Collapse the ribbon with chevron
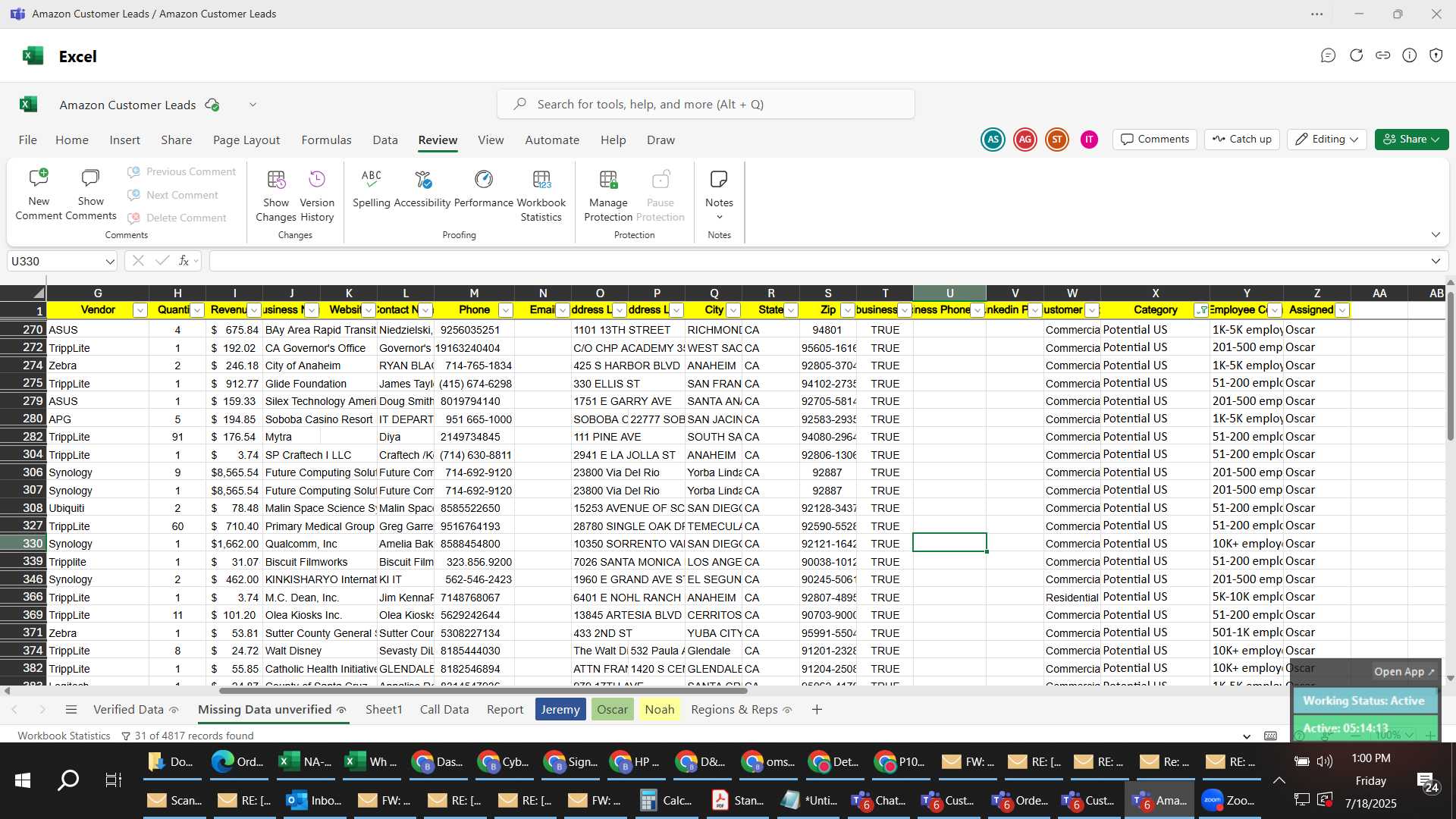This screenshot has height=819, width=1456. [1436, 235]
